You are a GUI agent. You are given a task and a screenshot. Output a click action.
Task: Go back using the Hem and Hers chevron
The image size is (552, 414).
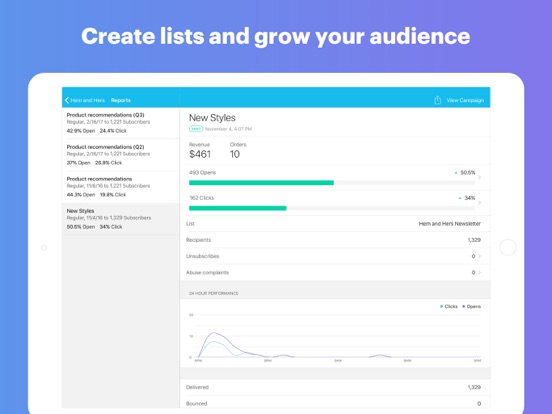[67, 100]
